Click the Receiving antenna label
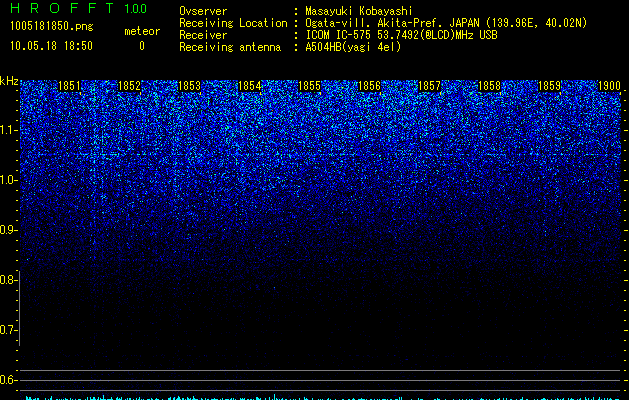Screen dimensions: 629x400 230,47
